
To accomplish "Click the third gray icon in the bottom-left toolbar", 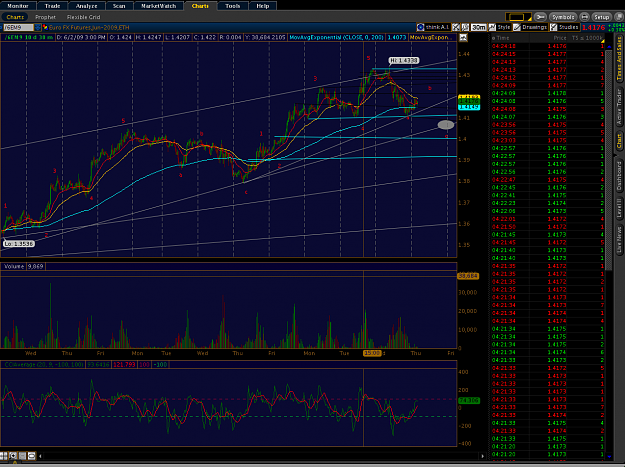I will point(22,455).
